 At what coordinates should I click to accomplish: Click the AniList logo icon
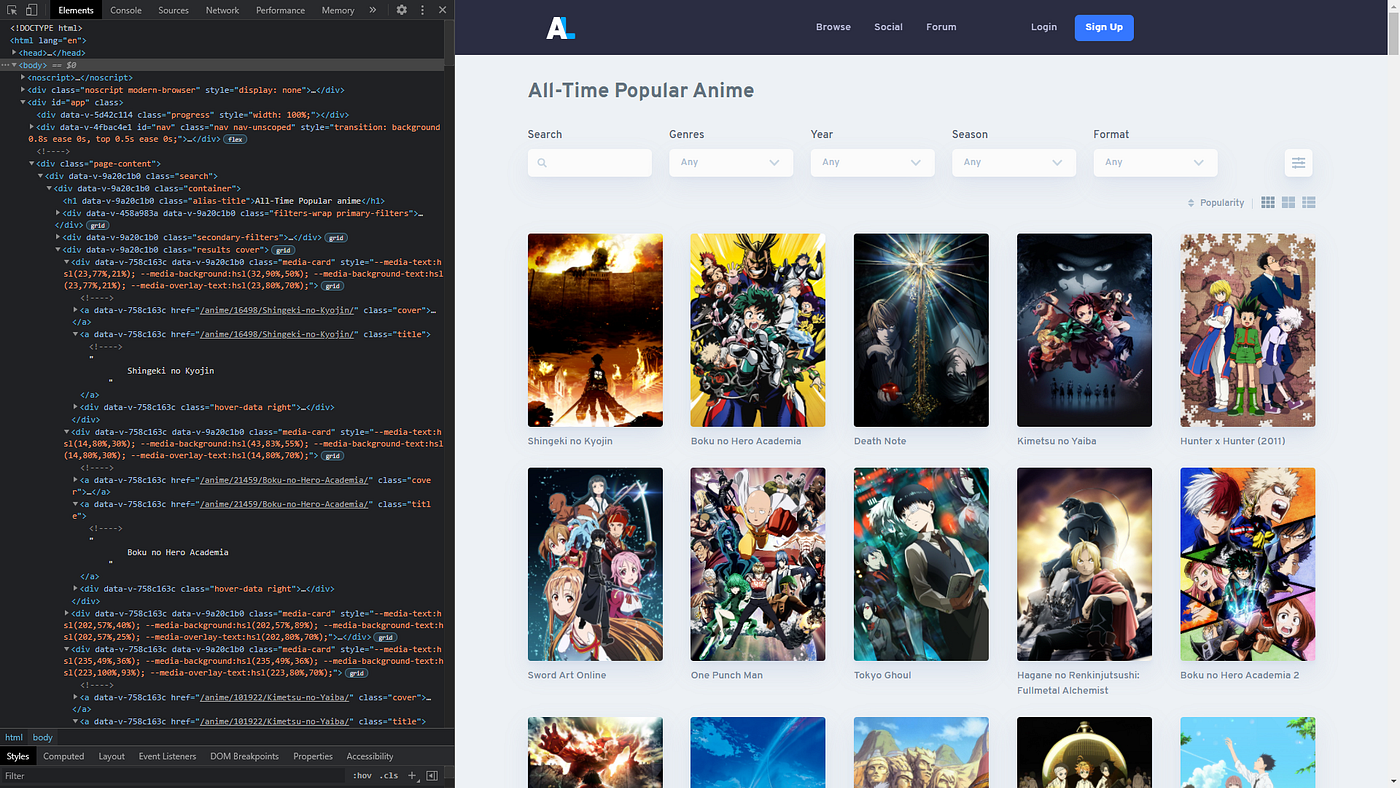[x=560, y=27]
